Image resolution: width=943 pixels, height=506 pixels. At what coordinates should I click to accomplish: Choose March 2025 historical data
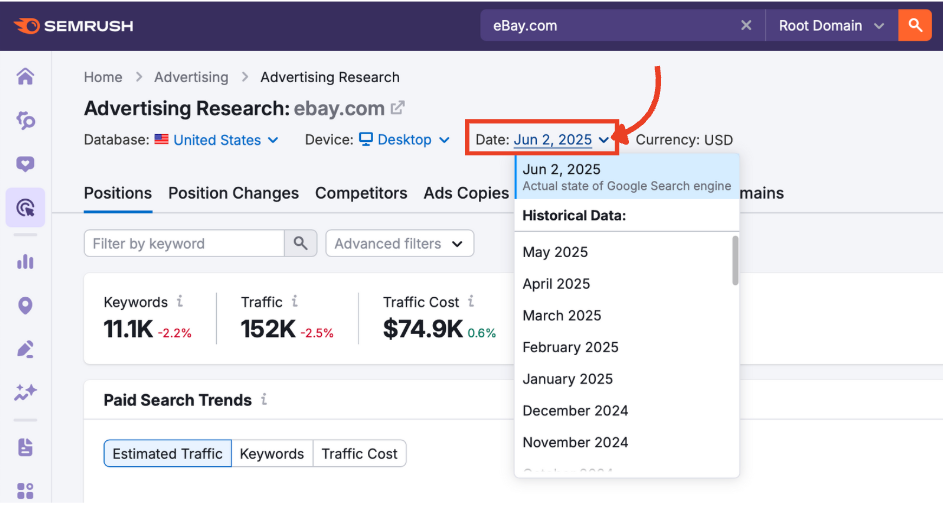pyautogui.click(x=623, y=315)
